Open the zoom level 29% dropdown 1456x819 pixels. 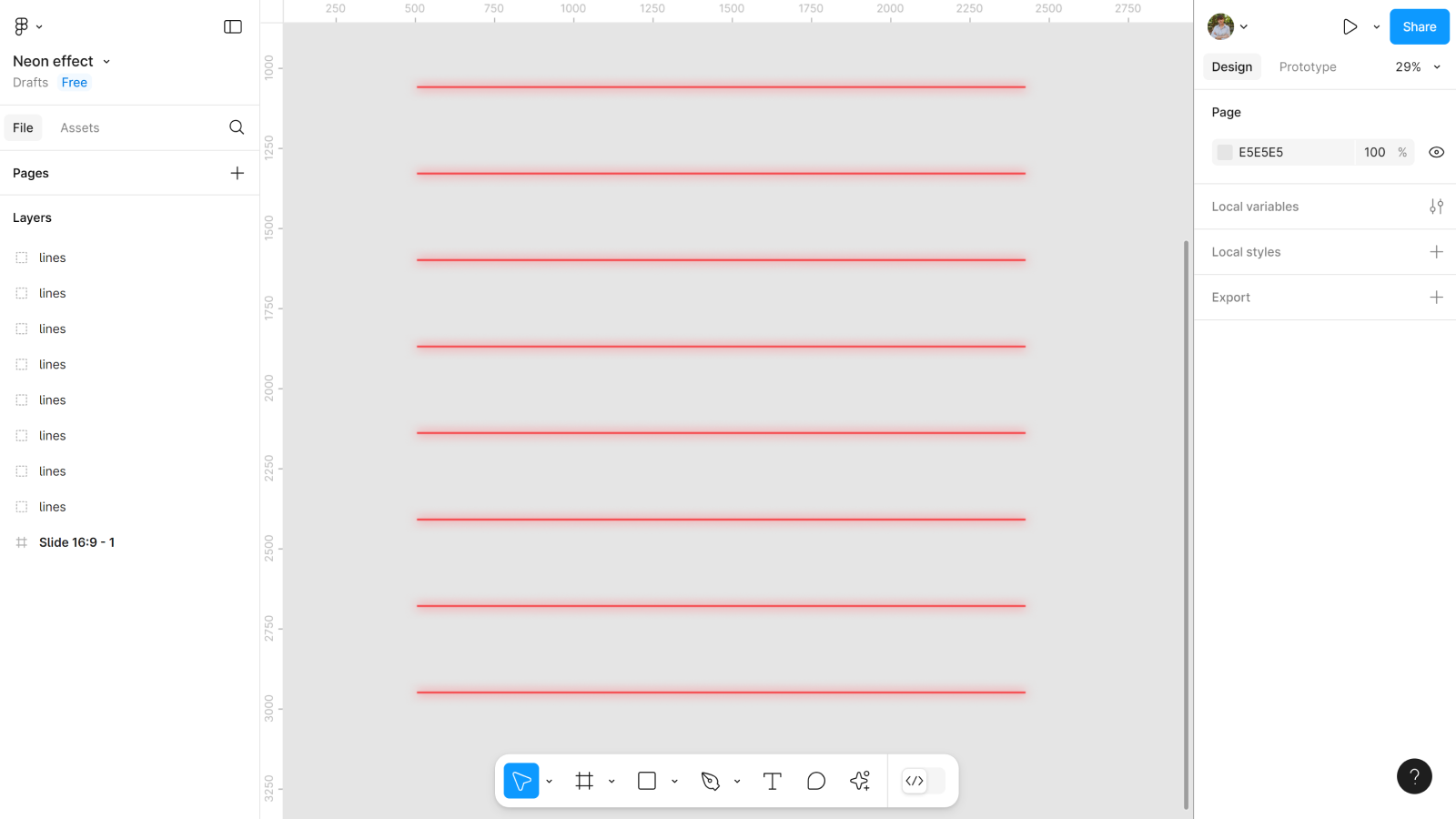tap(1418, 66)
